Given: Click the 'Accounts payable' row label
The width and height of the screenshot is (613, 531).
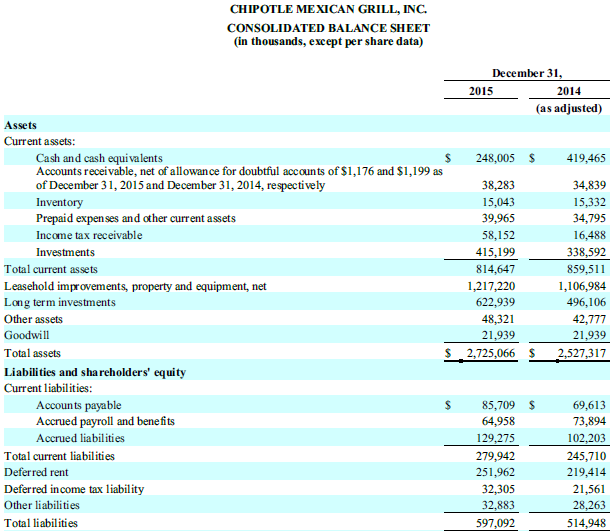Looking at the screenshot, I should (x=79, y=405).
